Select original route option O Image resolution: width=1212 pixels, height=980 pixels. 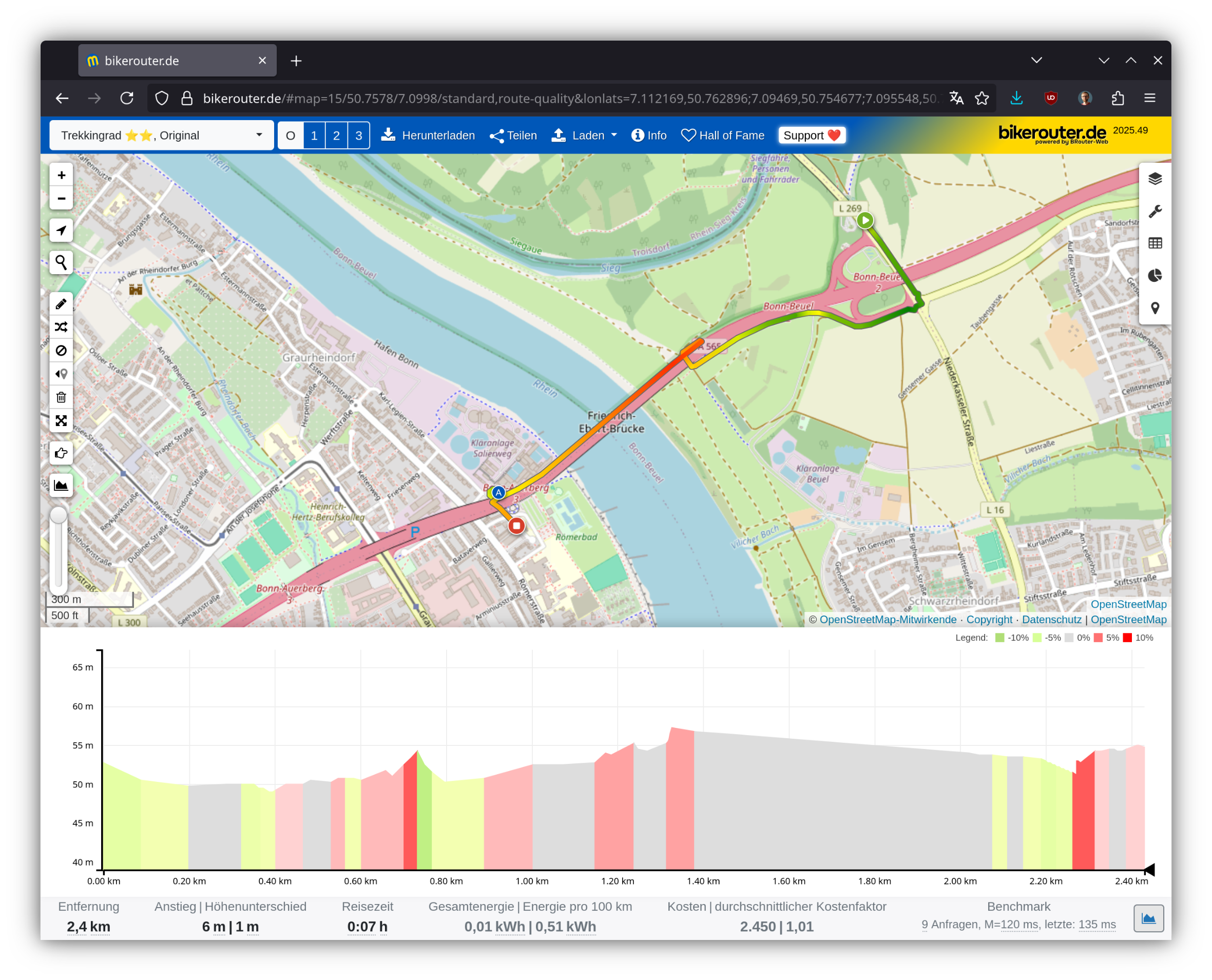coord(291,136)
